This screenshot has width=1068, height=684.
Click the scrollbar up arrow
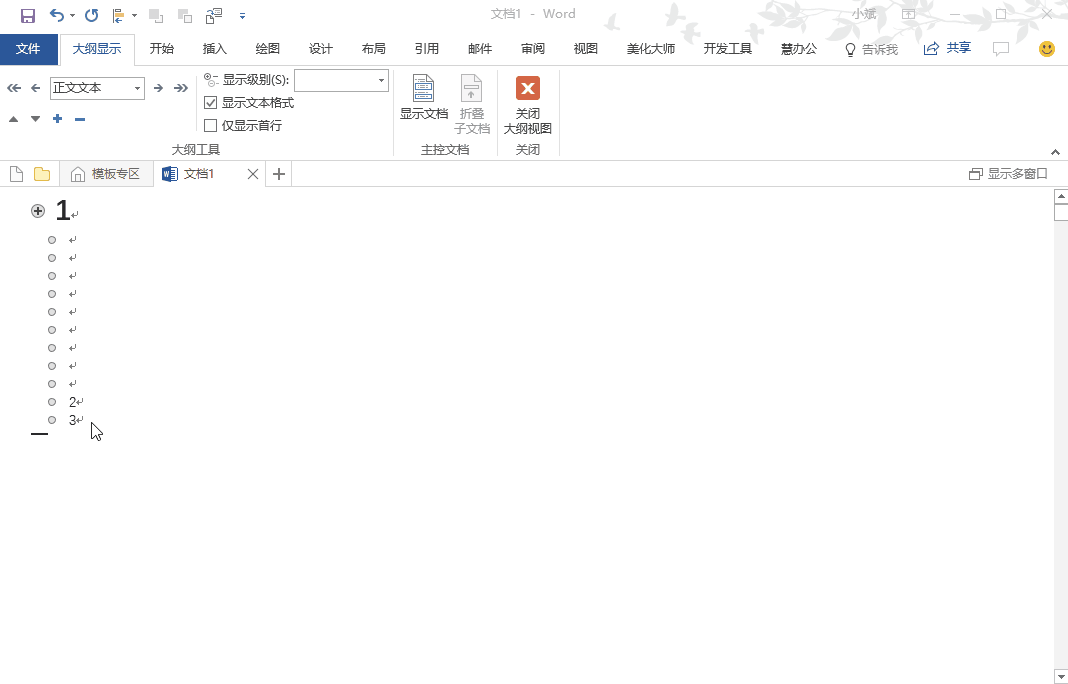click(x=1061, y=196)
